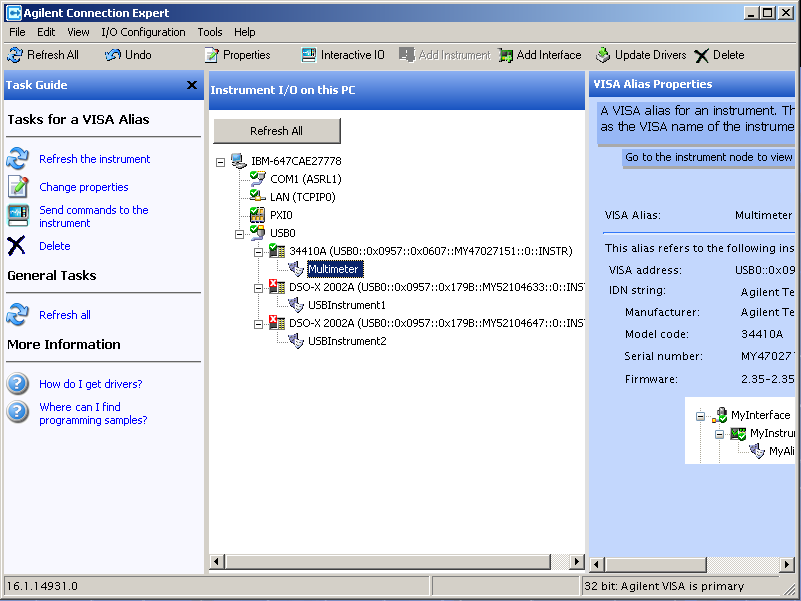
Task: Click Send commands to the instrument link
Action: (94, 216)
